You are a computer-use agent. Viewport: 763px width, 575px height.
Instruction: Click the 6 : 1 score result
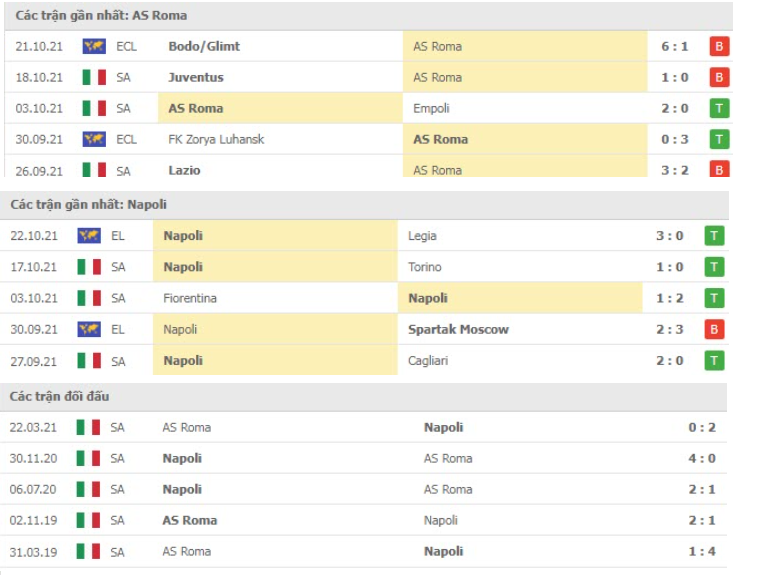pos(674,47)
